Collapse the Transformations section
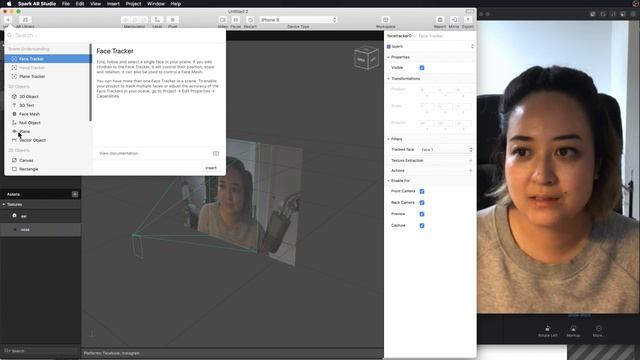 [x=388, y=78]
